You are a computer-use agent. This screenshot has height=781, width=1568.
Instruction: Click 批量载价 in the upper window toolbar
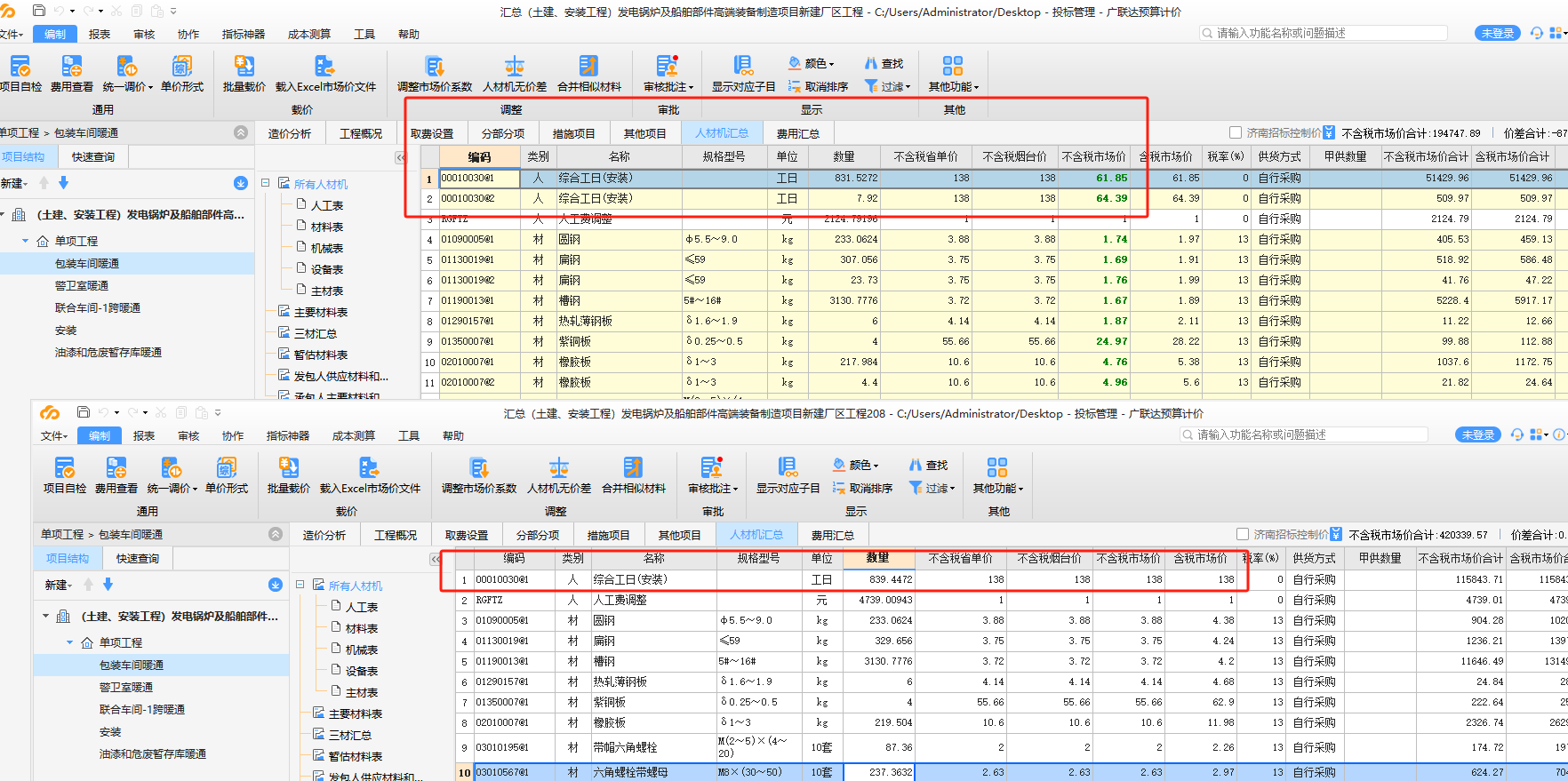click(244, 75)
